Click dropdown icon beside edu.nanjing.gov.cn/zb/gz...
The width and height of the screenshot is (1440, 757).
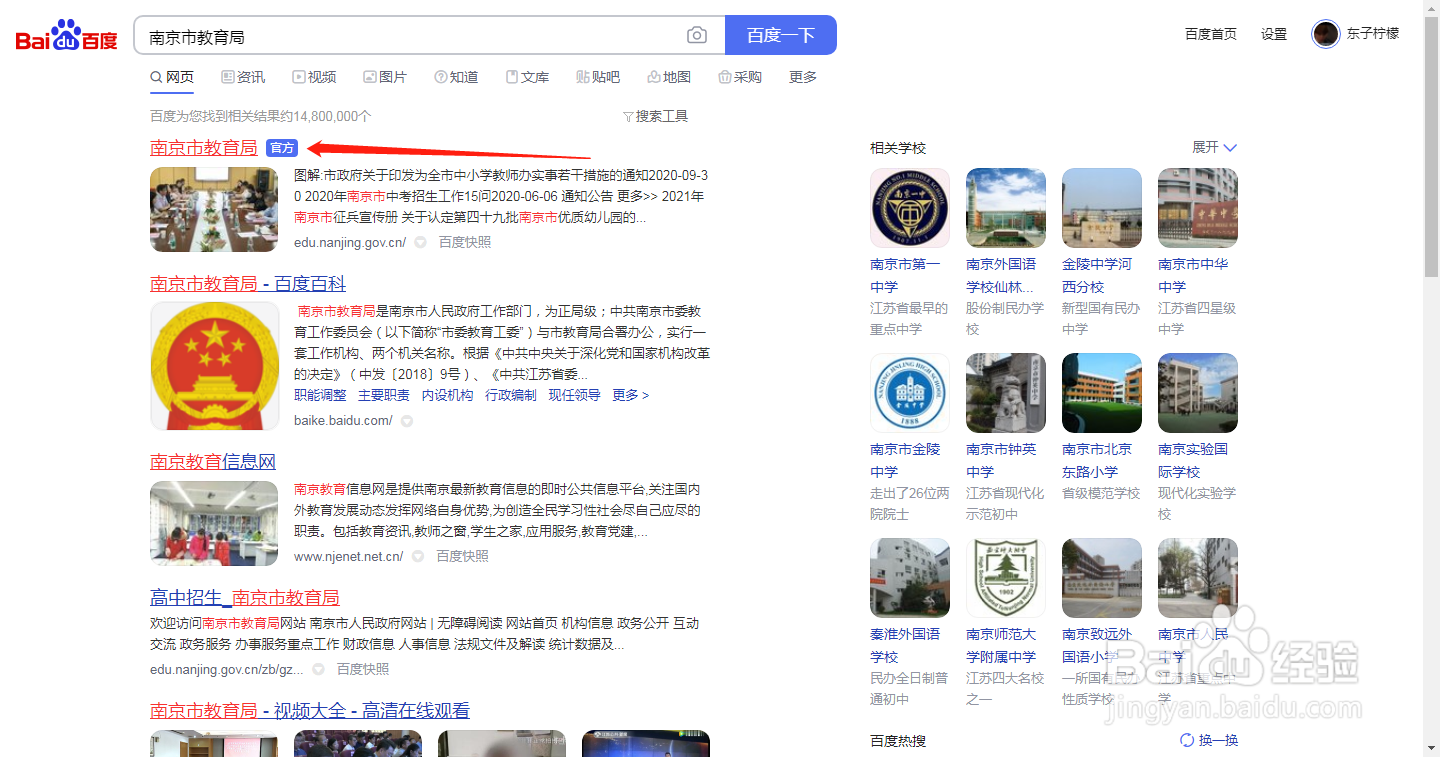[318, 669]
